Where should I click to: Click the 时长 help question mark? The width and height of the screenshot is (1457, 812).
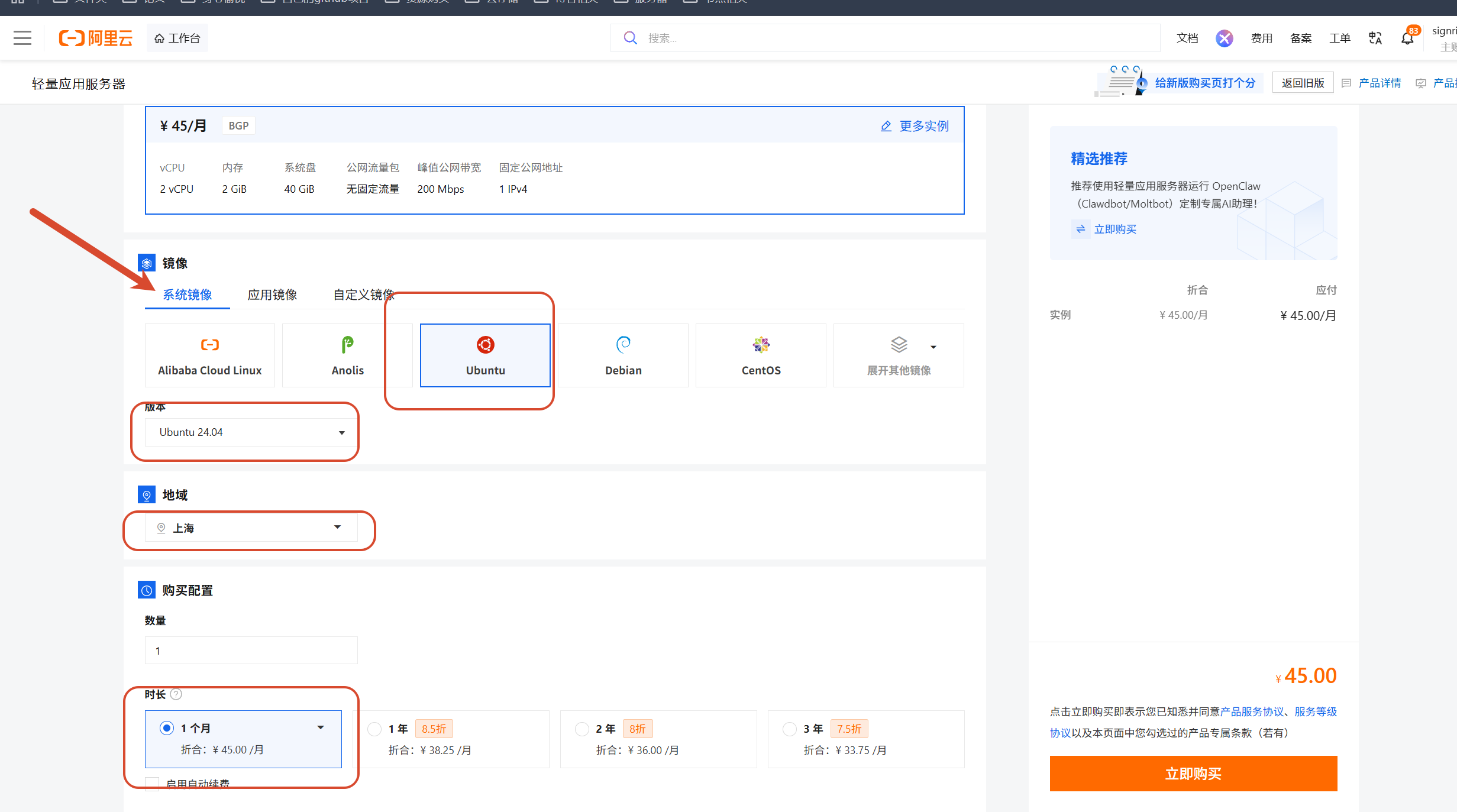[176, 694]
